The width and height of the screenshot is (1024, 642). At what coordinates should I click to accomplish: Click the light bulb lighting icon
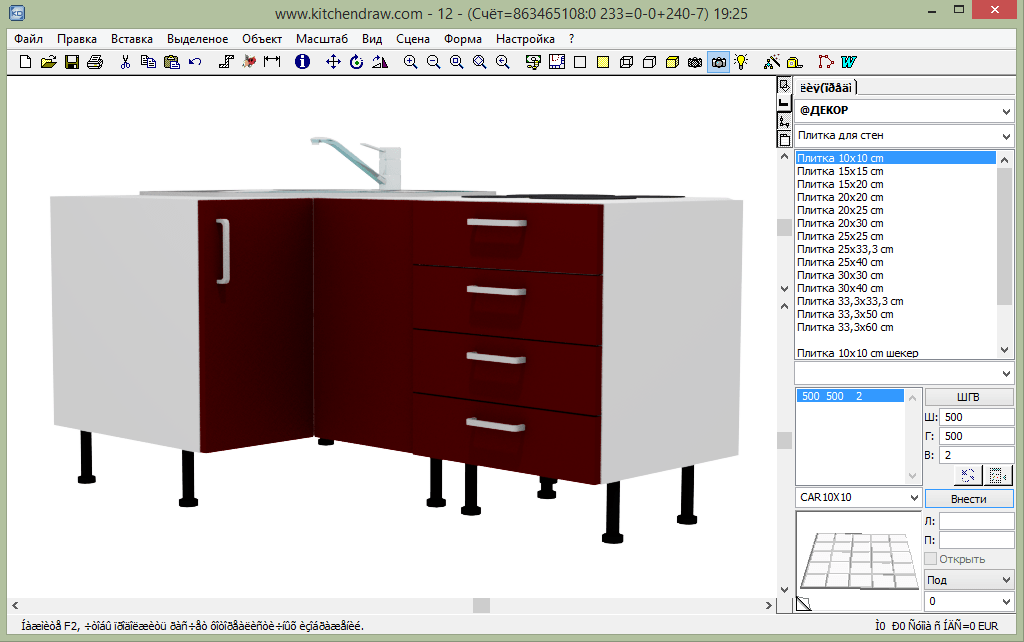pyautogui.click(x=741, y=62)
